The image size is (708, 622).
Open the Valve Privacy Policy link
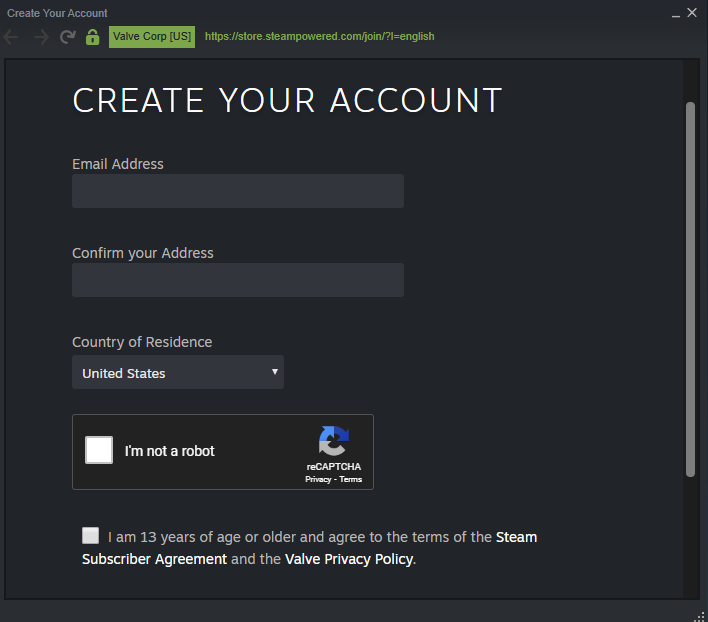click(349, 559)
